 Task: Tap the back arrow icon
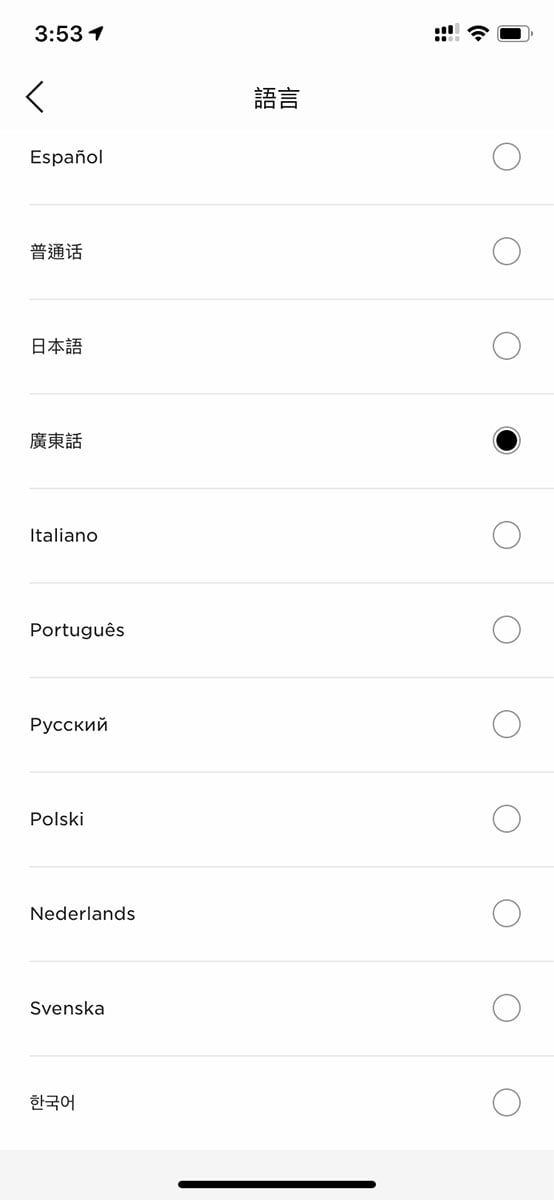[35, 97]
